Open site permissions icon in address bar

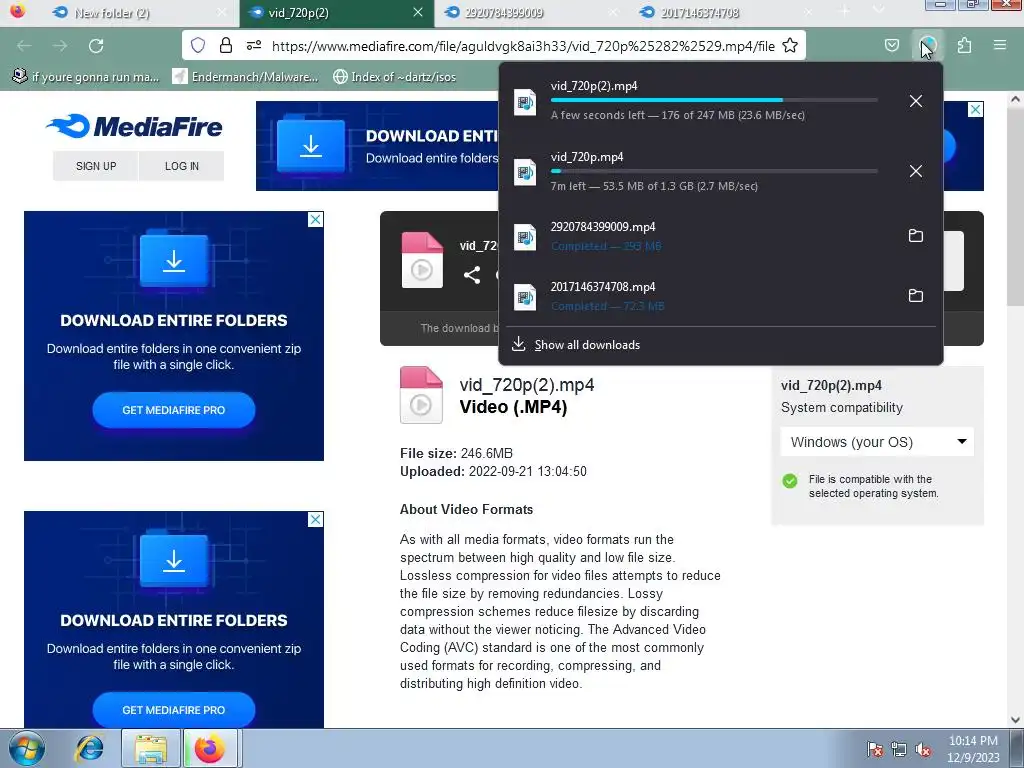(x=254, y=46)
